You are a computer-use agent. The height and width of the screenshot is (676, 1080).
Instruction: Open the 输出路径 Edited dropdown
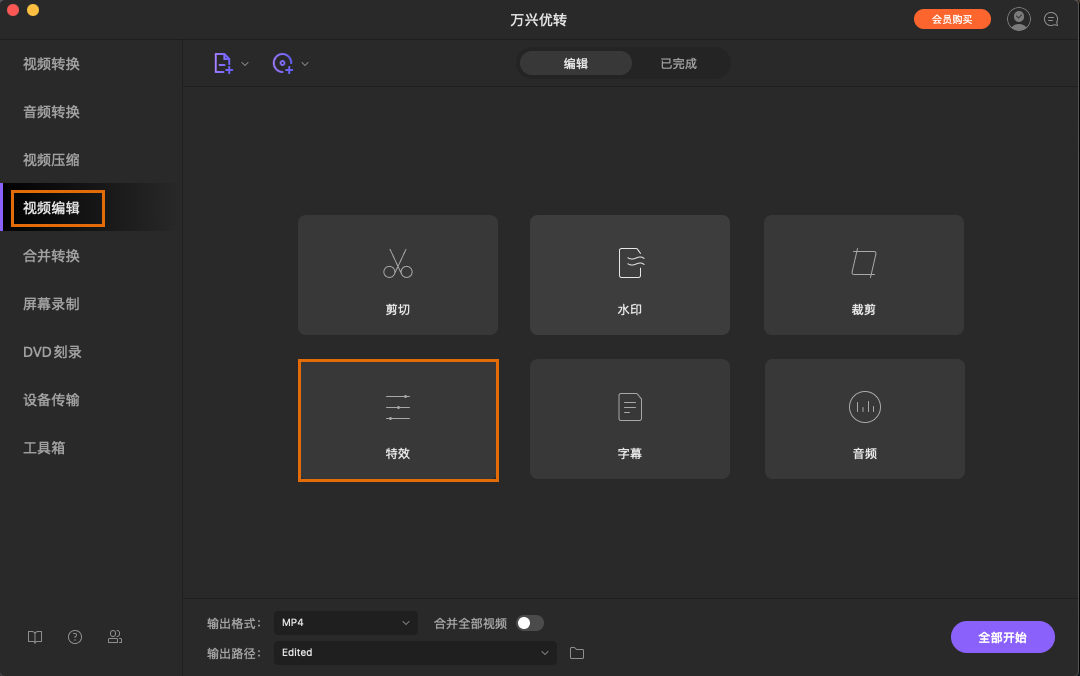(x=414, y=652)
